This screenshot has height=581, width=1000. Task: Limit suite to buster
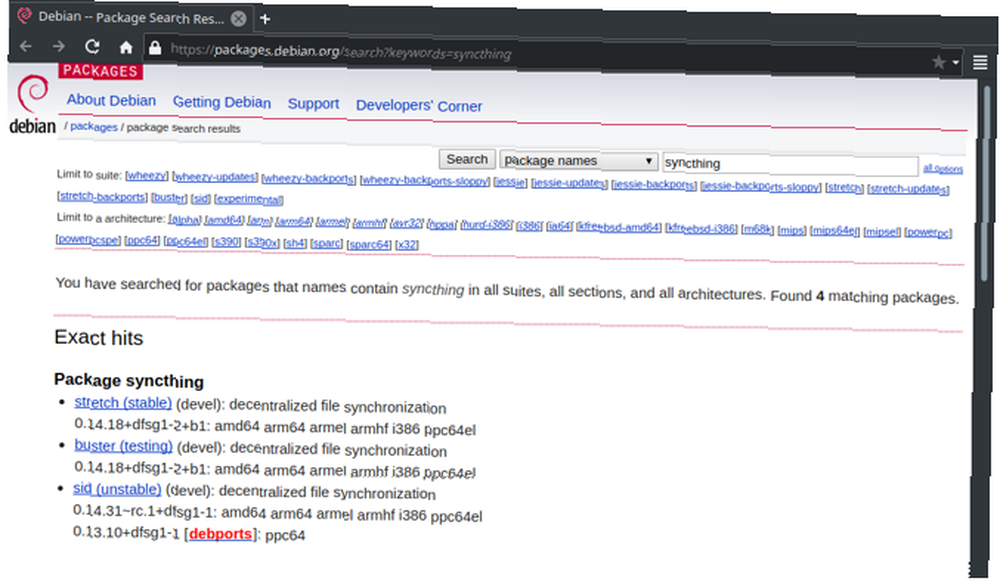[x=169, y=198]
